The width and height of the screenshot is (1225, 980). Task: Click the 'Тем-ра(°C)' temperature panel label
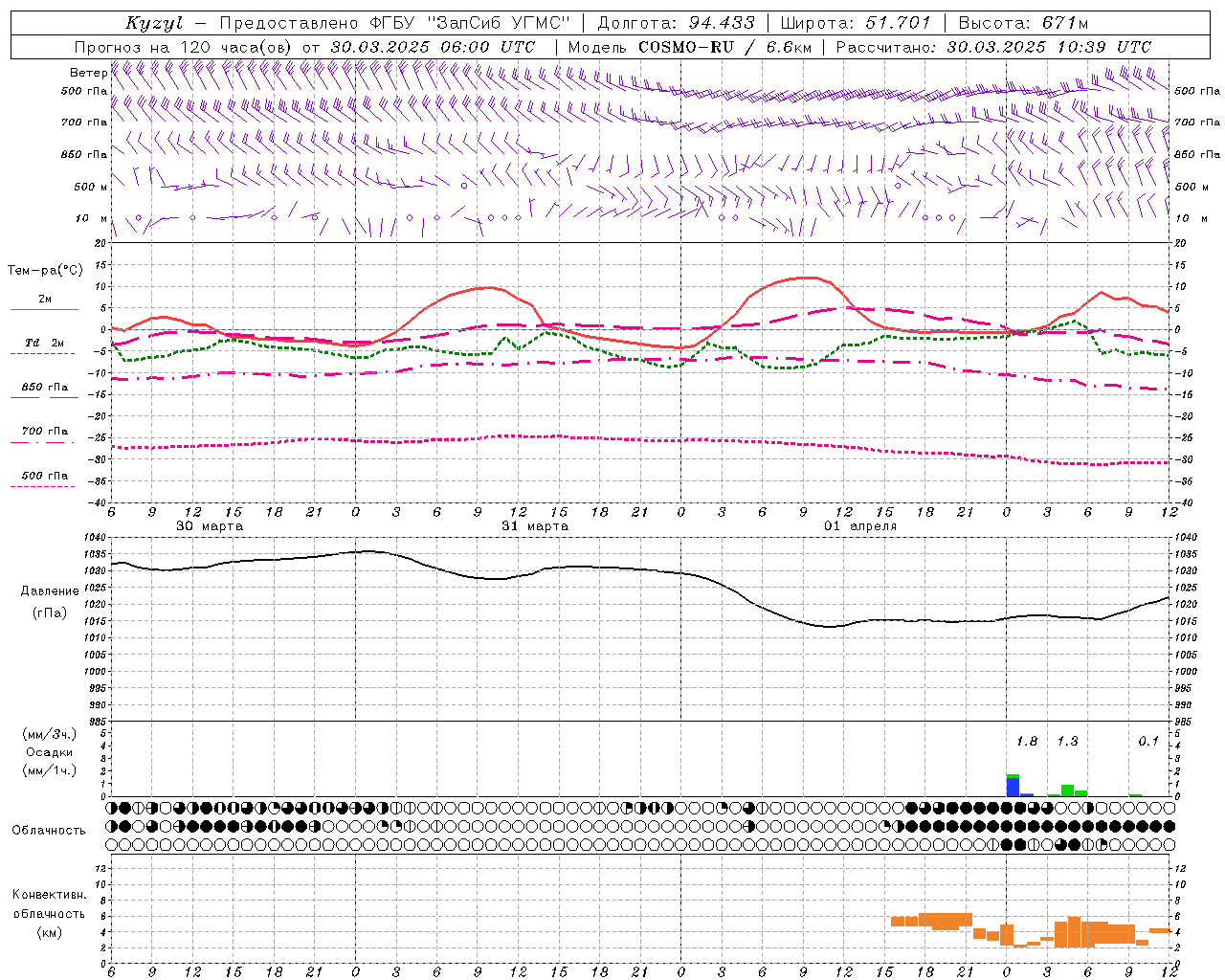pyautogui.click(x=45, y=271)
